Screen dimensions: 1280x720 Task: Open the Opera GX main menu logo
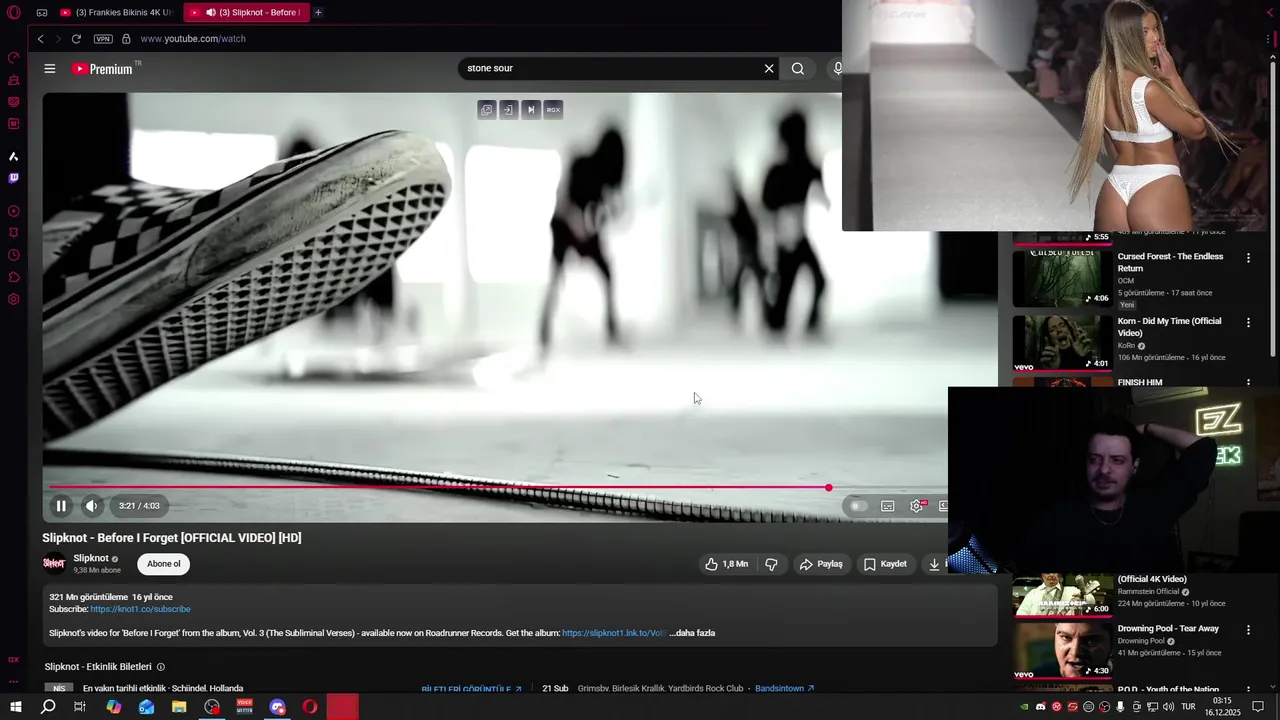click(14, 13)
